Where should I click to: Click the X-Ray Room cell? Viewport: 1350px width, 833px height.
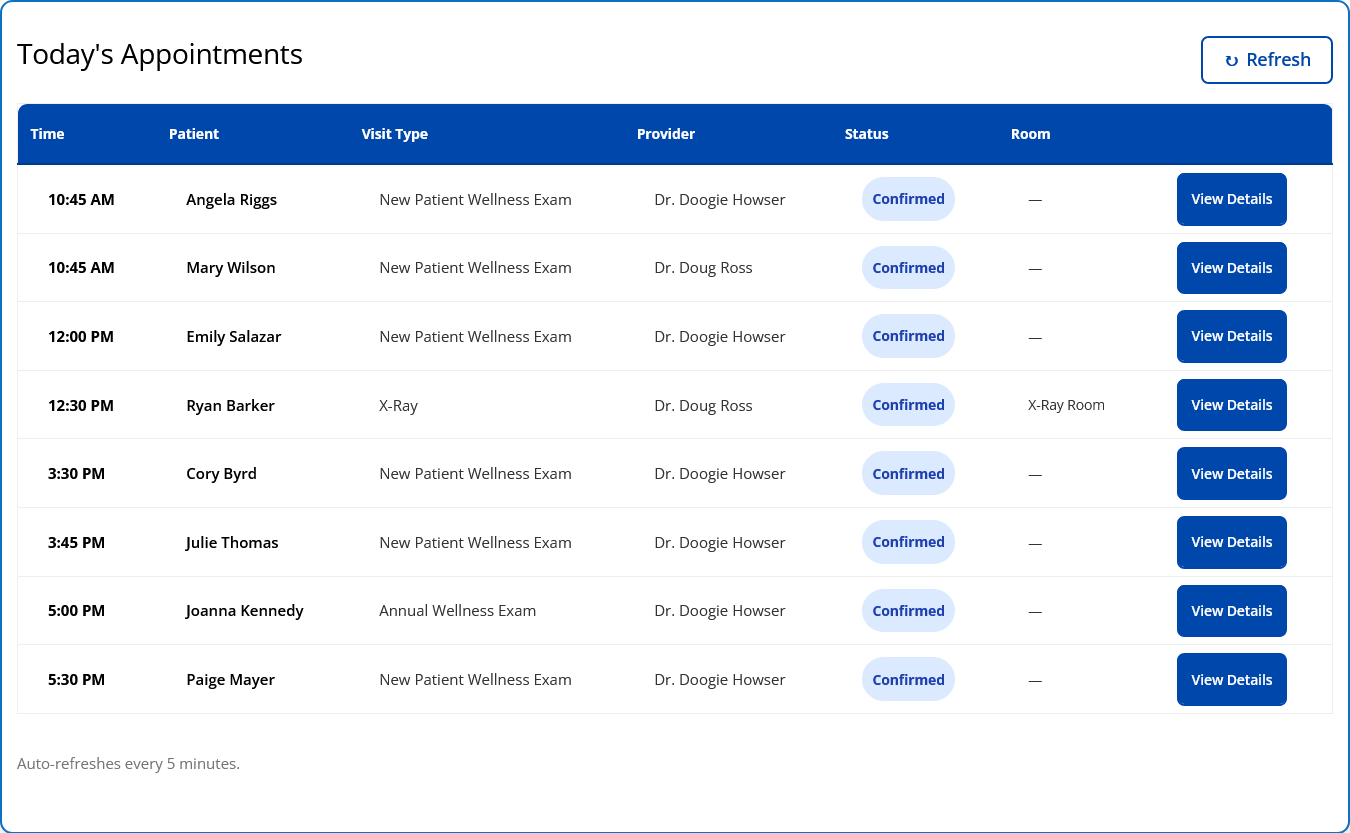coord(1066,405)
